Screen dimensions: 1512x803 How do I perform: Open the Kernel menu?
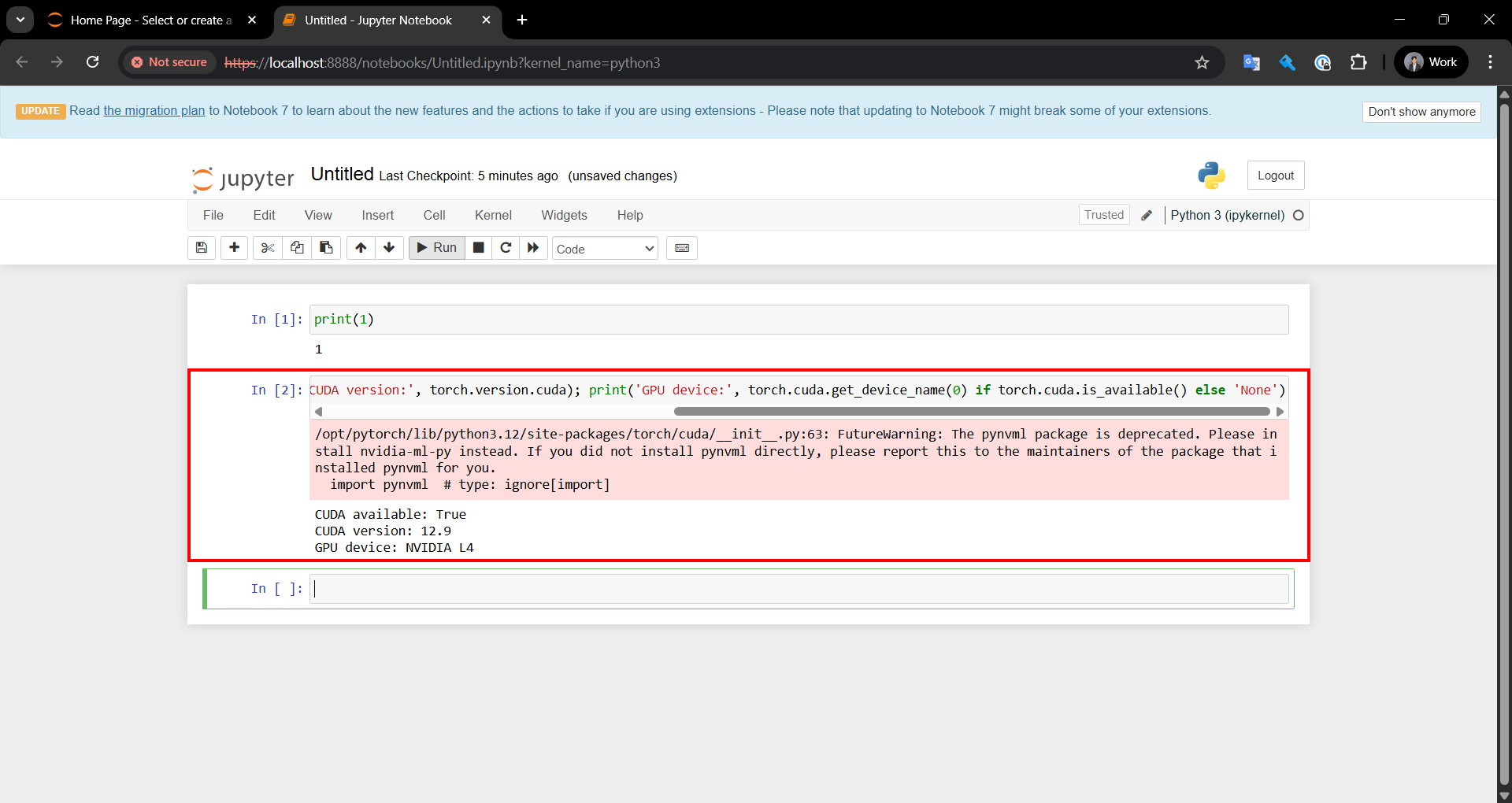point(493,215)
